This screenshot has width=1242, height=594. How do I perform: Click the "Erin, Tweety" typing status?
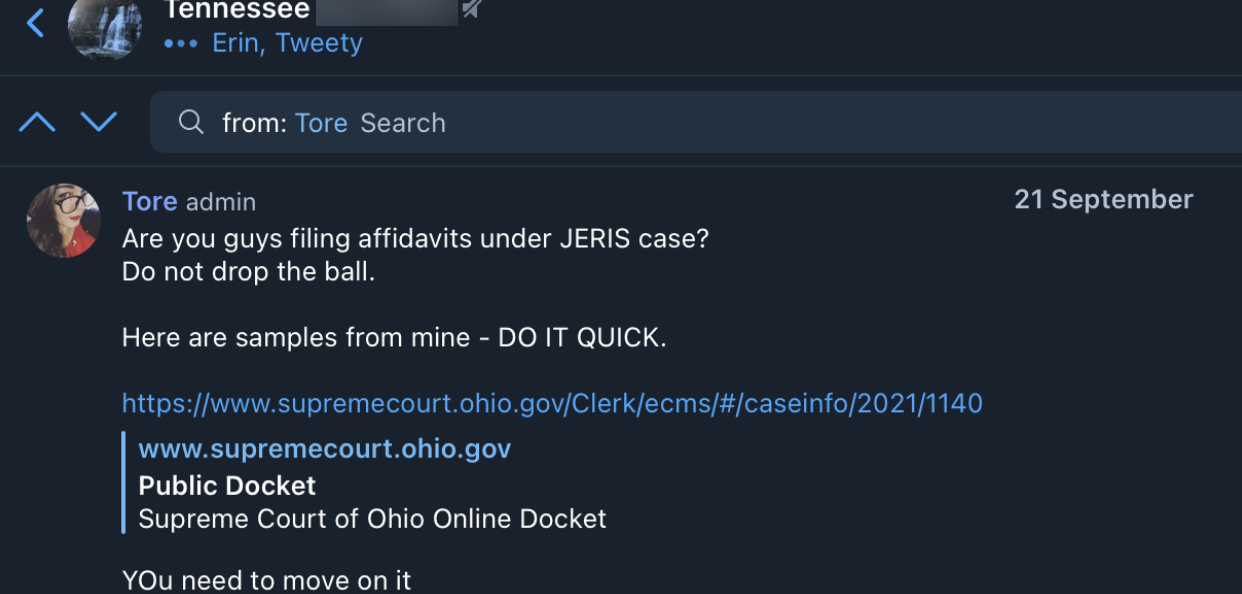coord(287,44)
